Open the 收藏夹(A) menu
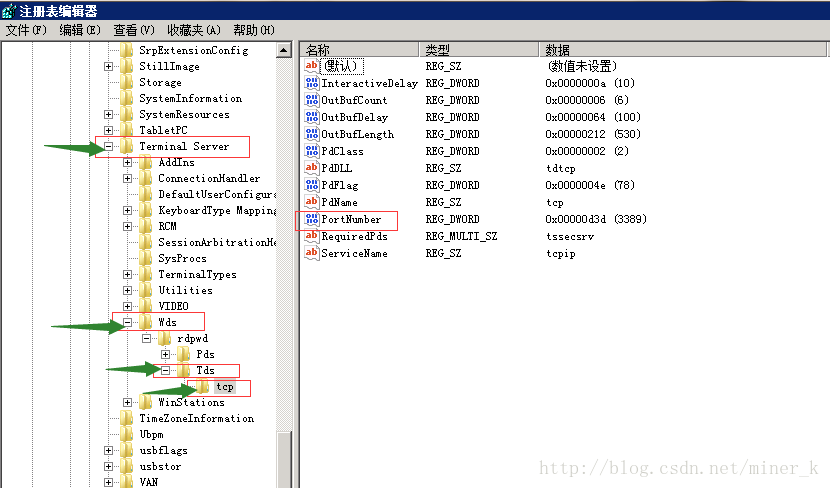The image size is (830, 488). 194,30
